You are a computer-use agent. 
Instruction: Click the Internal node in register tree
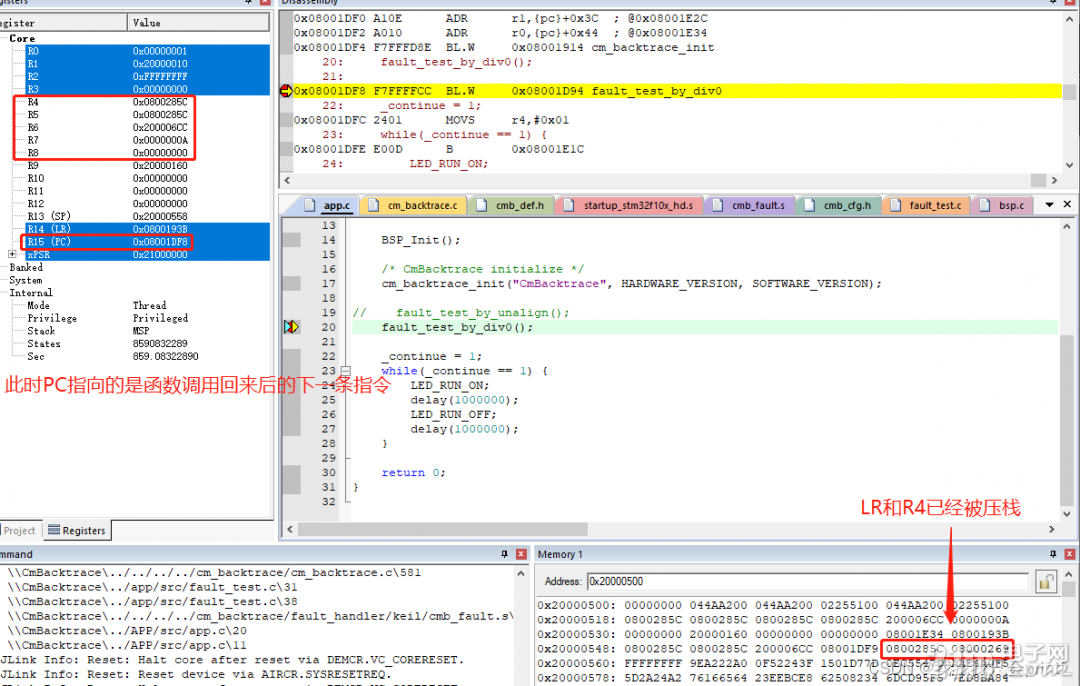coord(30,293)
